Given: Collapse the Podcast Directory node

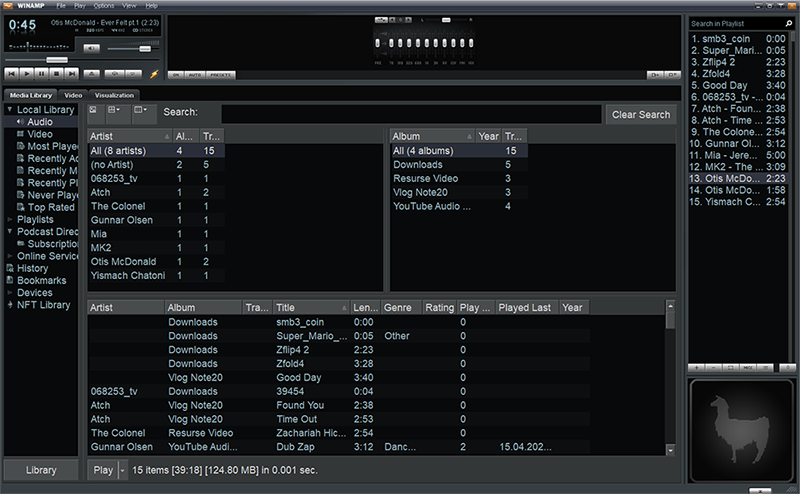Looking at the screenshot, I should click(10, 232).
